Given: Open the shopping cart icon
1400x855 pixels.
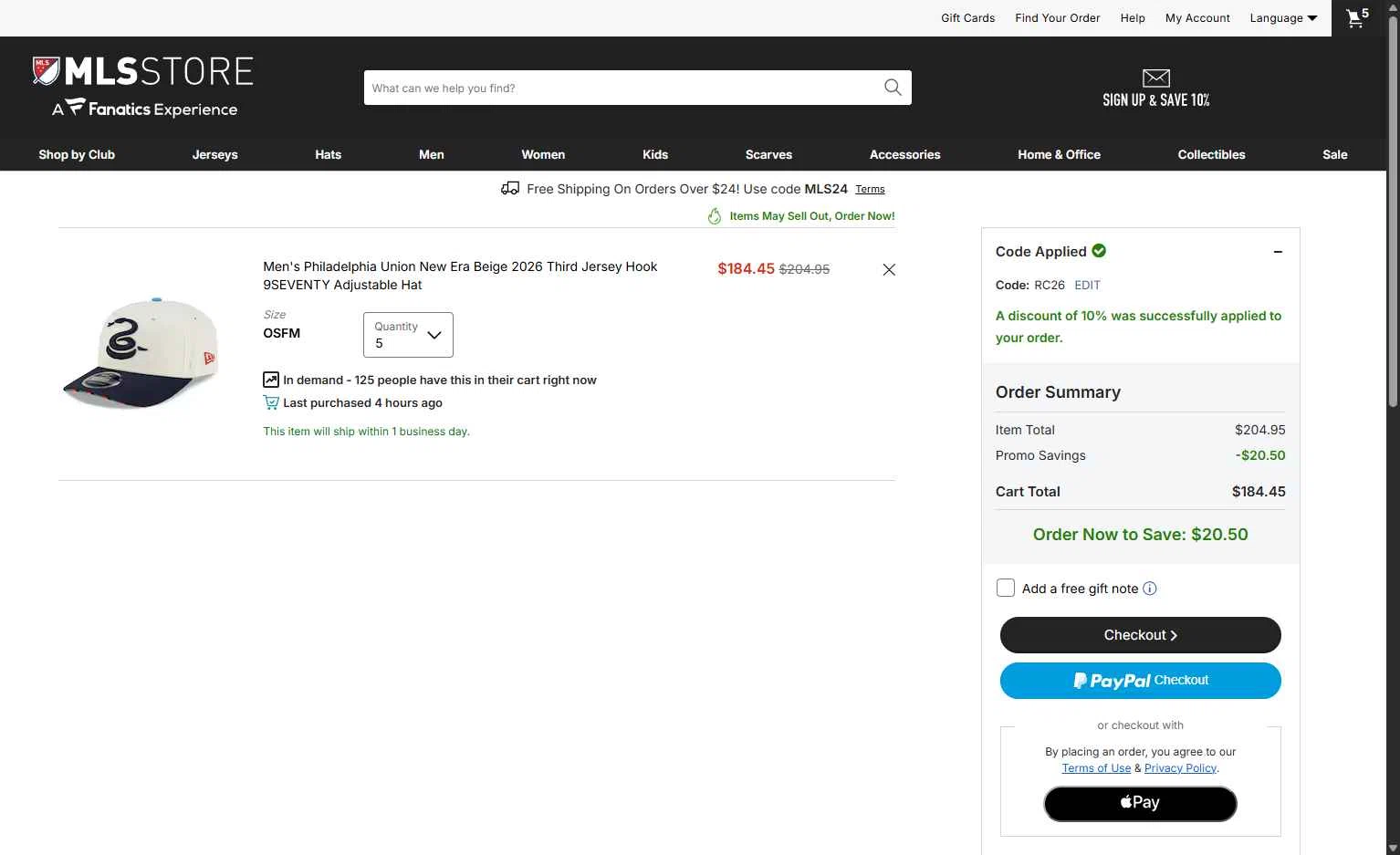Looking at the screenshot, I should [1357, 17].
